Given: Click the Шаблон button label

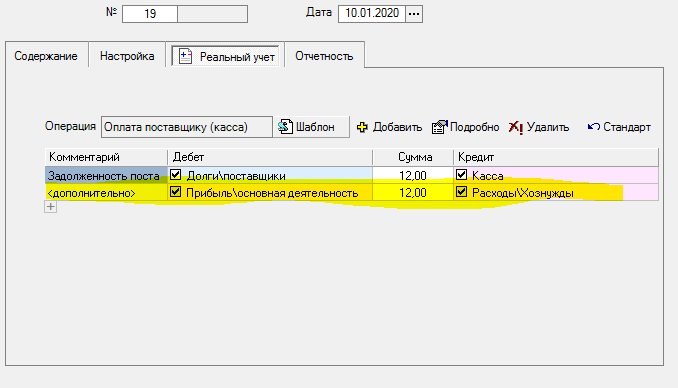Looking at the screenshot, I should coord(315,127).
